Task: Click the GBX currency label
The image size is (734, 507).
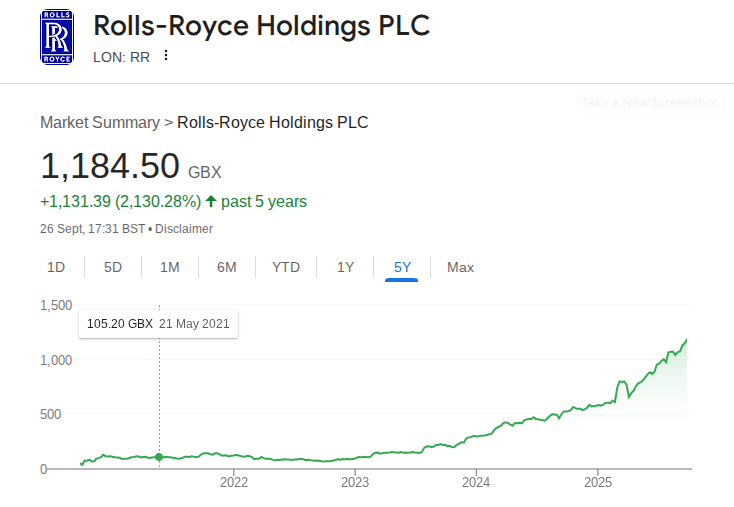Action: point(205,172)
